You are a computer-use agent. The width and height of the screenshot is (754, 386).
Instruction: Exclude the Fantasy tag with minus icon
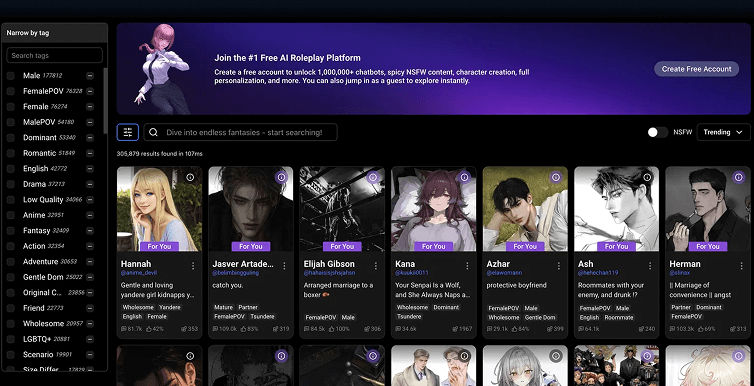click(x=90, y=230)
